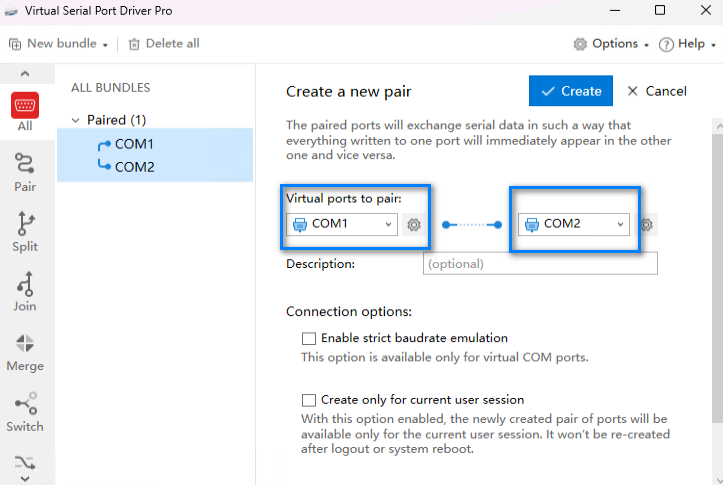Click Delete all bundles
The image size is (723, 485).
[164, 44]
